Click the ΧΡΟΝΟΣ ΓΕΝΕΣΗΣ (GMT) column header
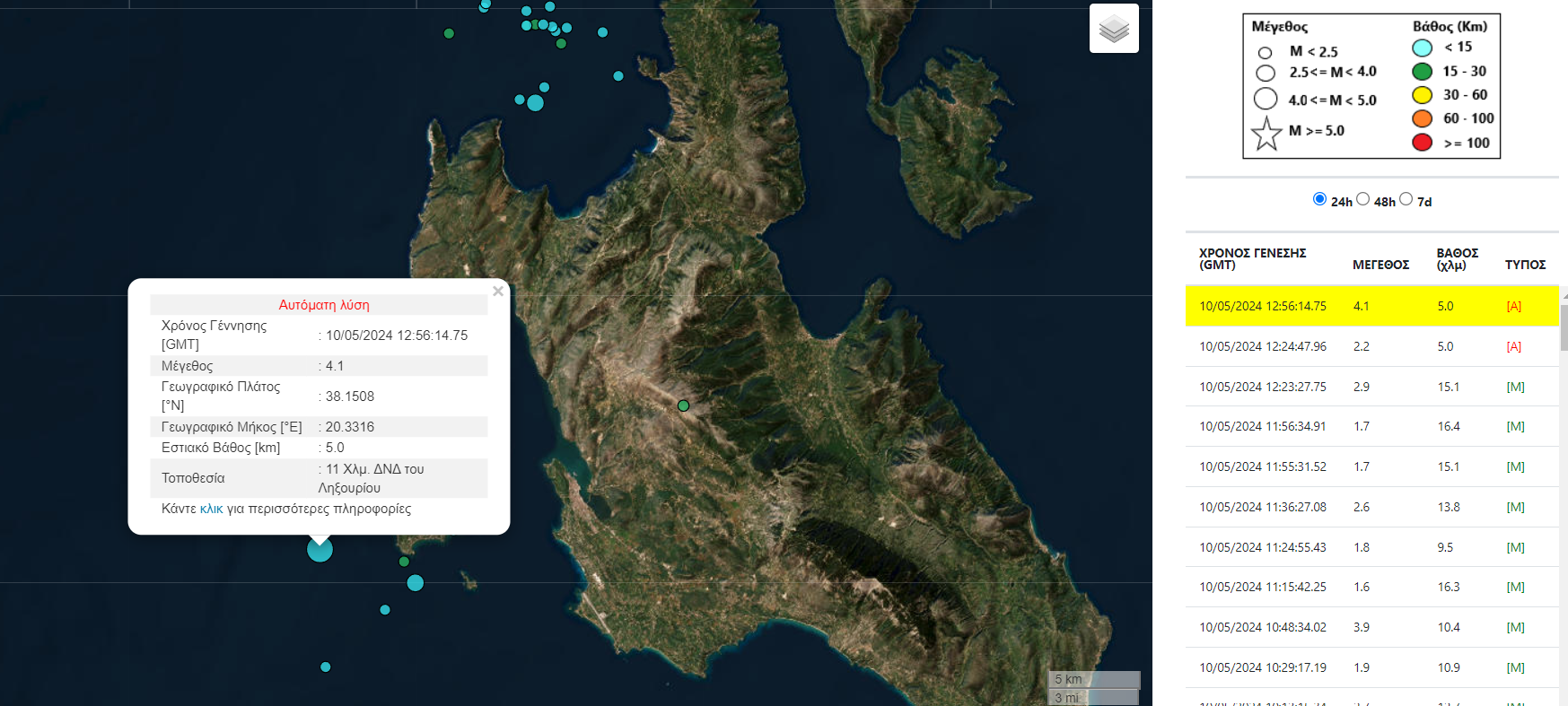 click(x=1252, y=258)
